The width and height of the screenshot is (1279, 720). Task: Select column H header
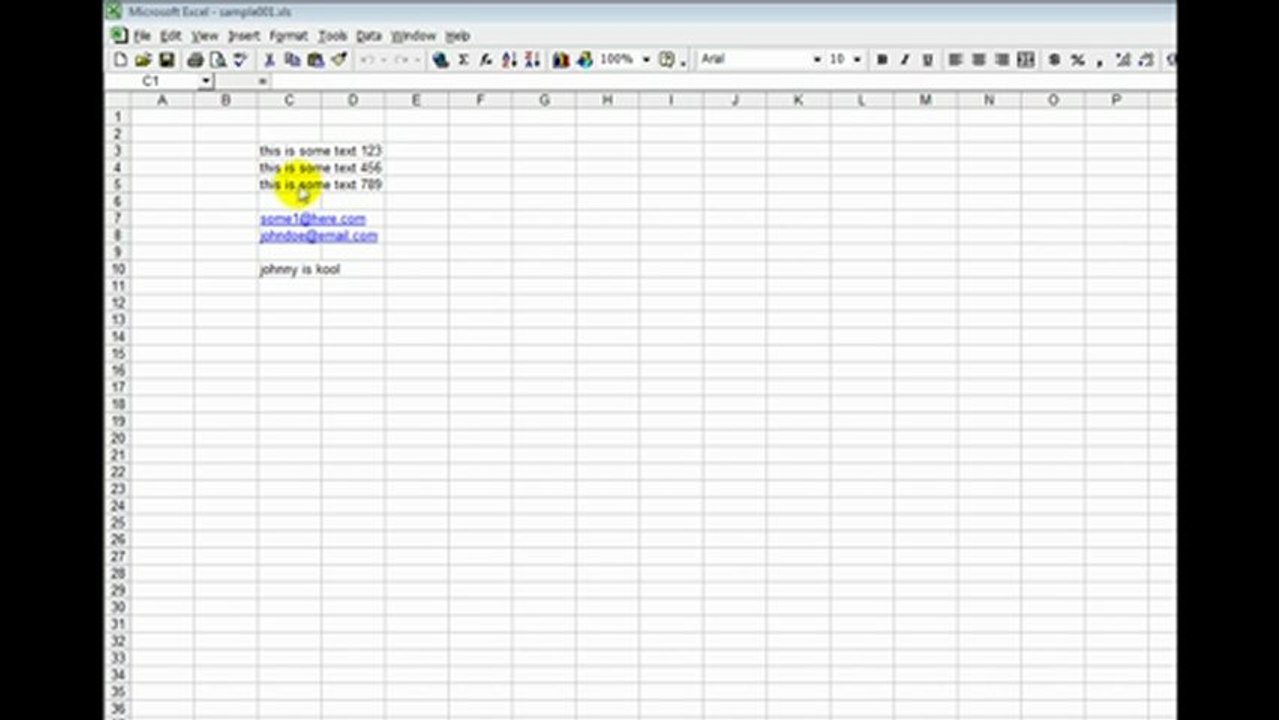(607, 100)
